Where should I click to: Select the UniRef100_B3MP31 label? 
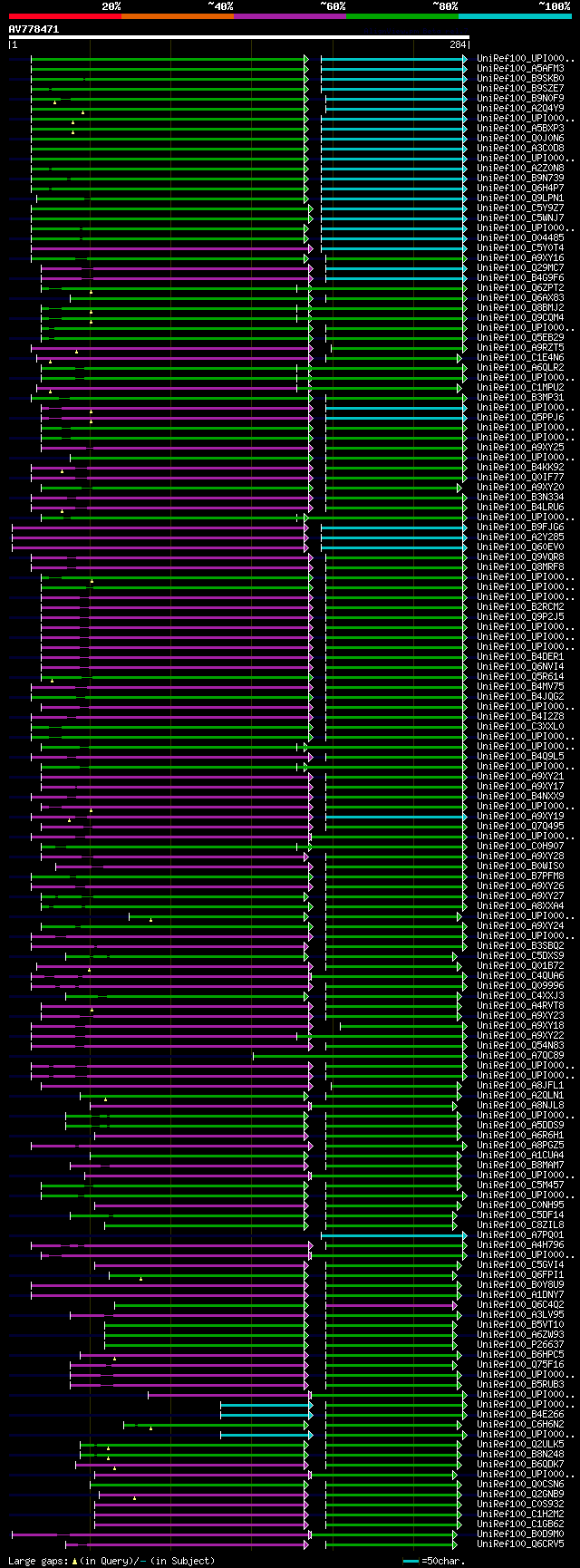click(520, 397)
